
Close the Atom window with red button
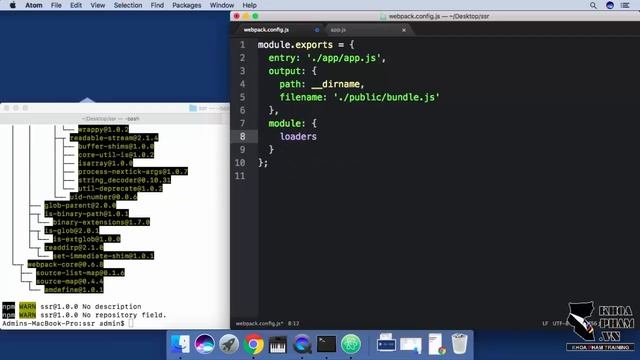237,16
